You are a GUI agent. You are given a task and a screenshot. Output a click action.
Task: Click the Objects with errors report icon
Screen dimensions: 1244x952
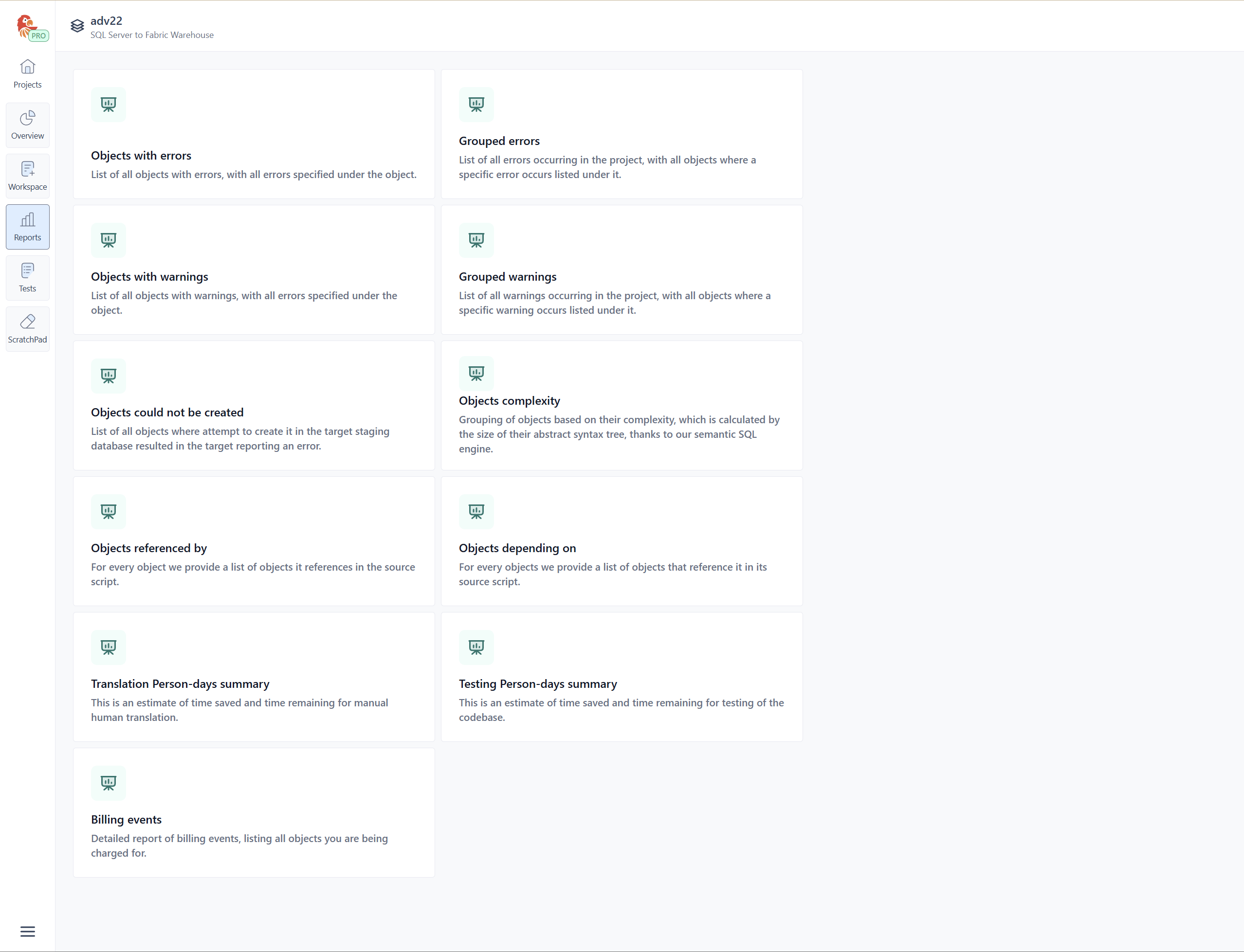[x=109, y=104]
